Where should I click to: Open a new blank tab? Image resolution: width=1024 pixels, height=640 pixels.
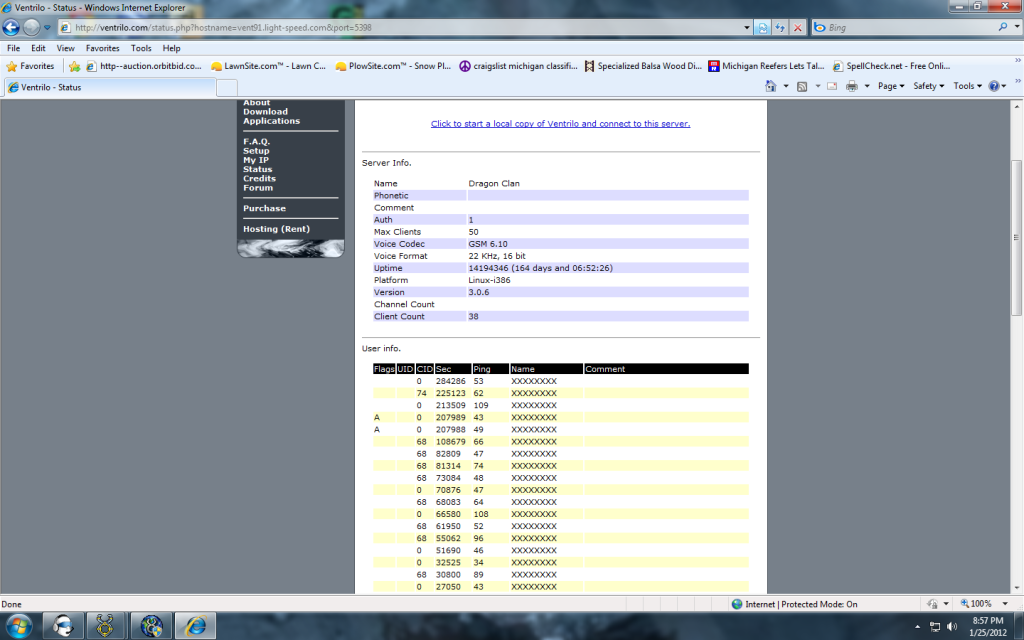(227, 88)
